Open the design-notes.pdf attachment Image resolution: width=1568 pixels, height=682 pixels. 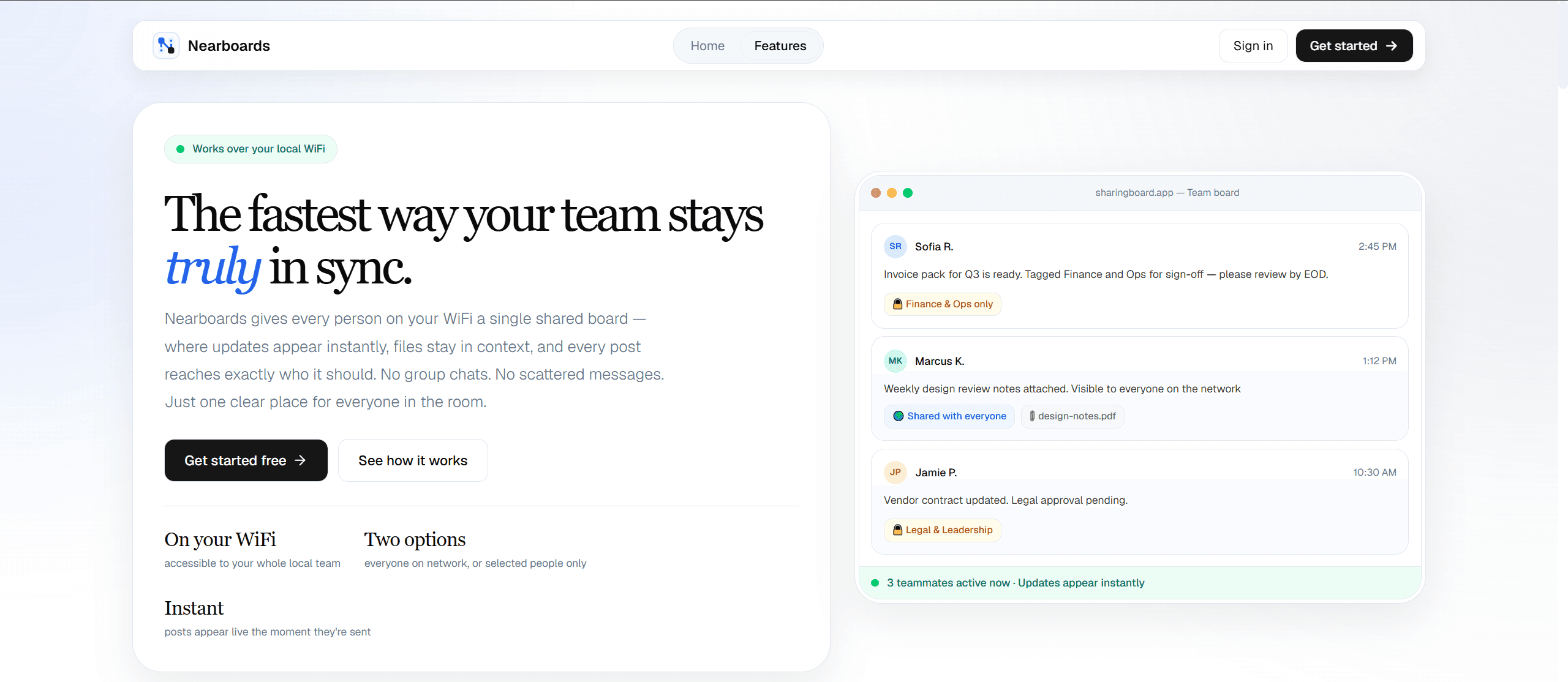coord(1072,416)
